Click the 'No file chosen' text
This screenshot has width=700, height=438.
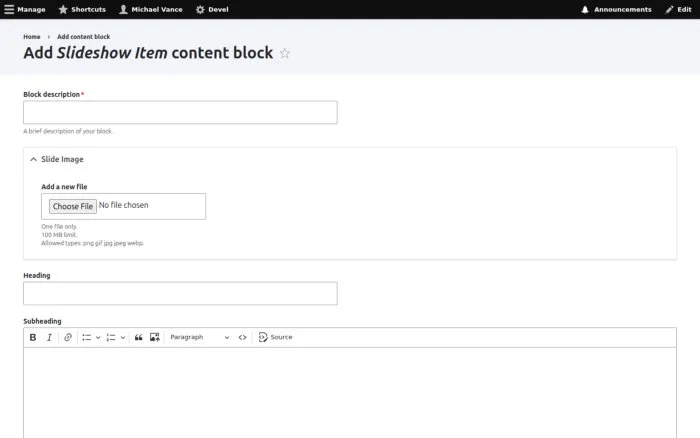[x=124, y=205]
